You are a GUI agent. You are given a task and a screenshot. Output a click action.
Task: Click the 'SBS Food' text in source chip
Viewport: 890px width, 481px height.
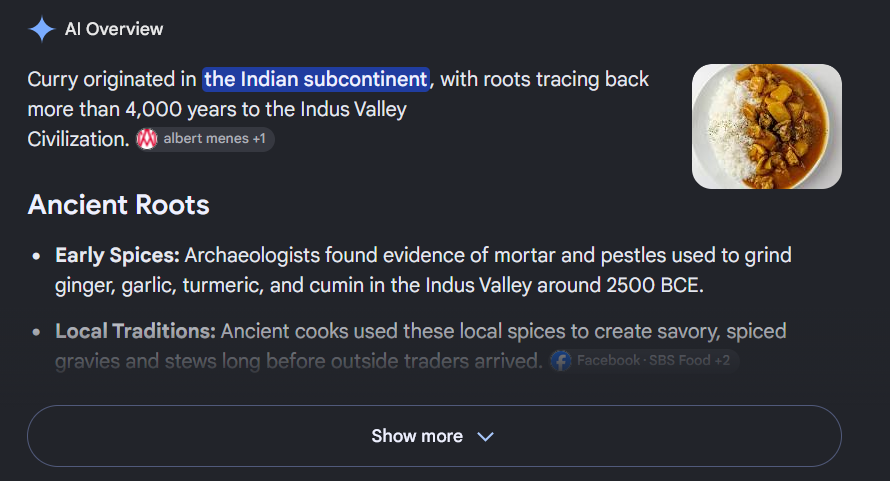(679, 361)
